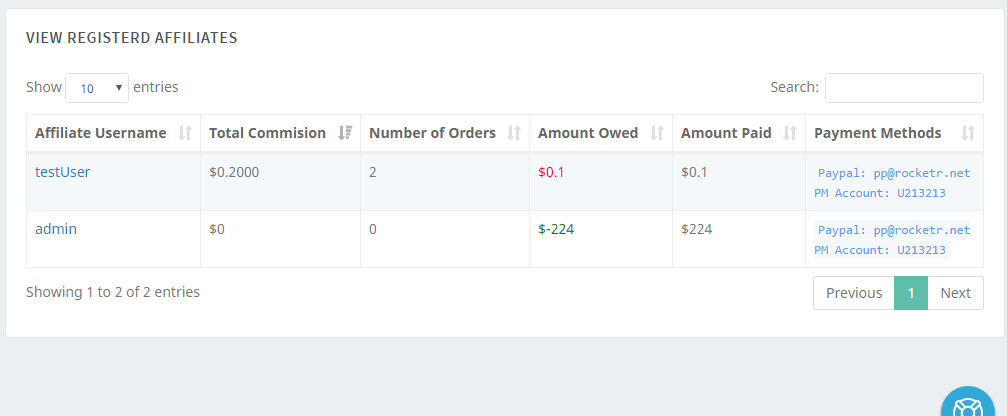Click testUser's Paypal payment method text

click(x=894, y=173)
